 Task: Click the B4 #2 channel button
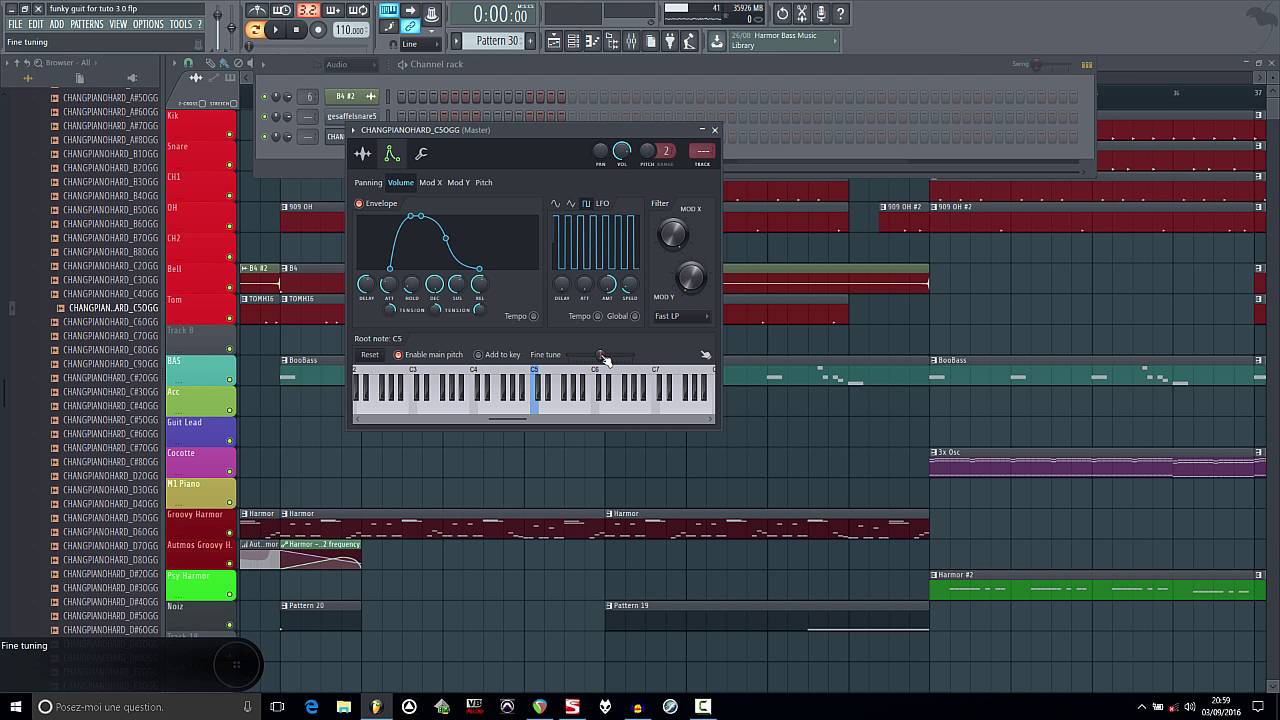(x=354, y=96)
